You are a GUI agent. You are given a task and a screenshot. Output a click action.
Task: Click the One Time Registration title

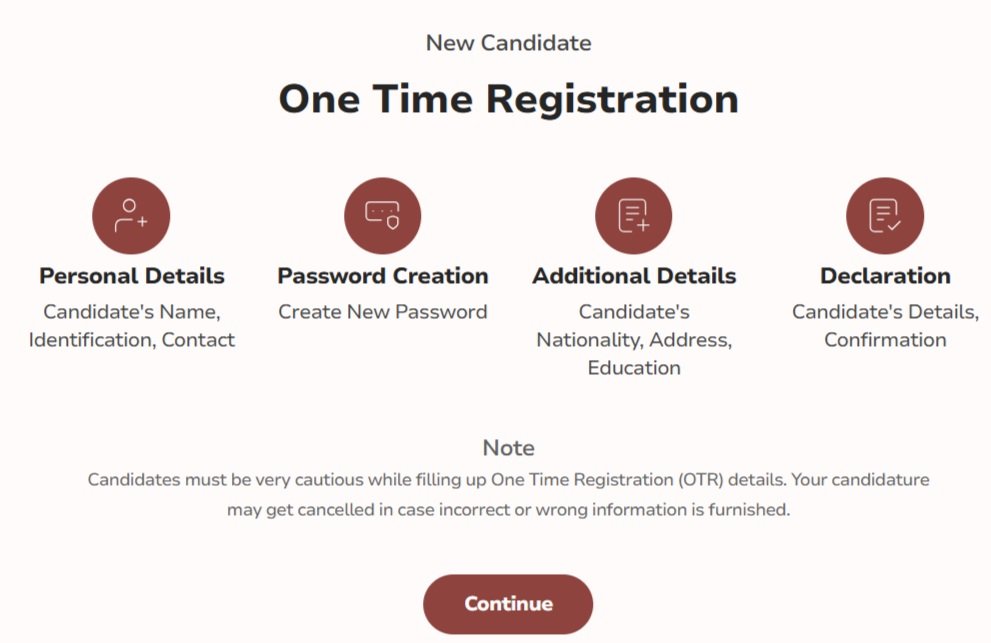509,99
